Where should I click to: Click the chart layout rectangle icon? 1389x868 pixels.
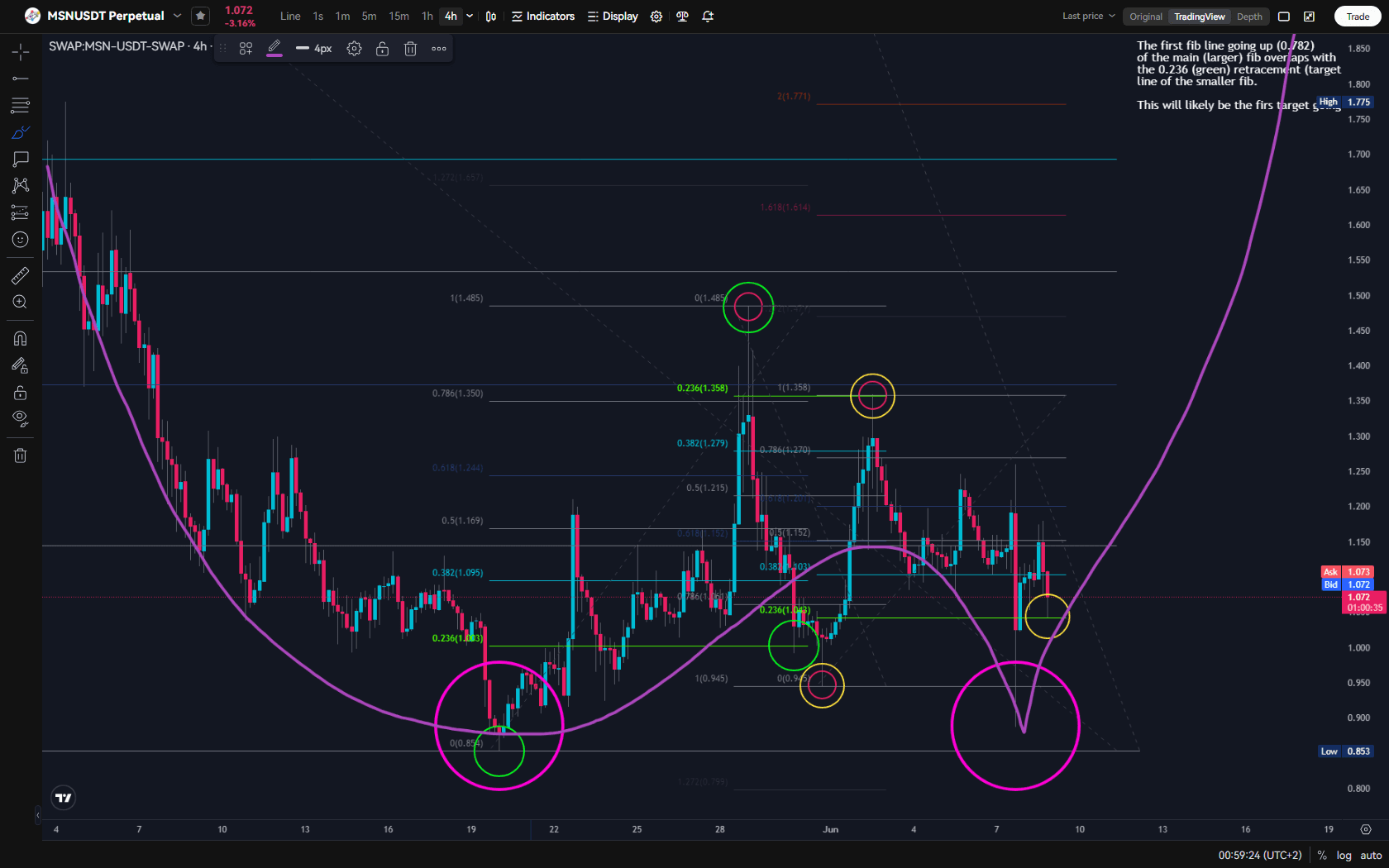click(1284, 17)
